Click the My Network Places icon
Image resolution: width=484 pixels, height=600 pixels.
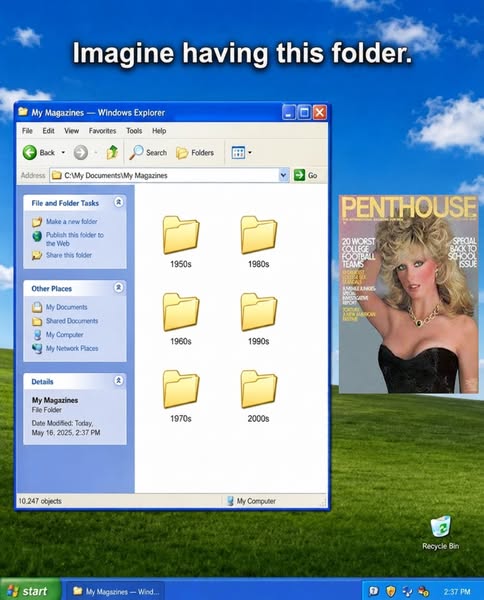[x=37, y=349]
